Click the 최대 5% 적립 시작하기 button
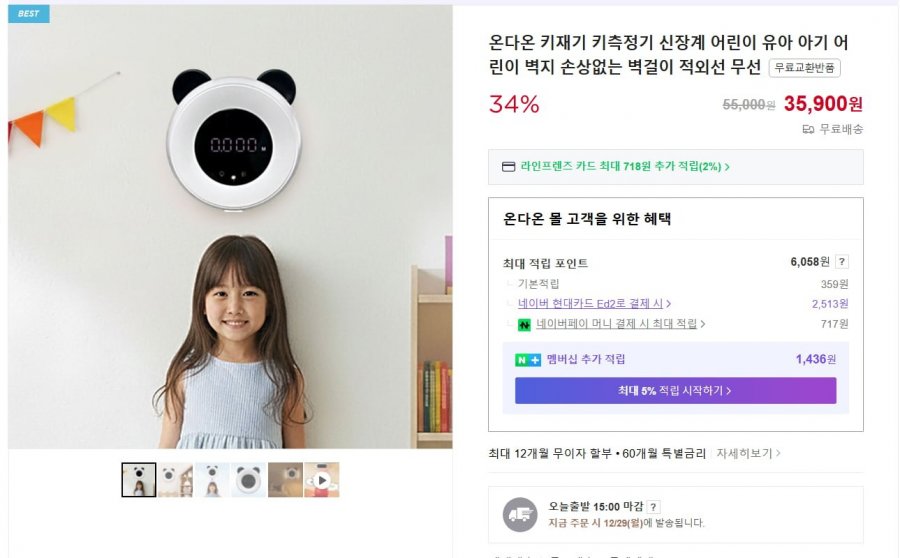 click(675, 390)
